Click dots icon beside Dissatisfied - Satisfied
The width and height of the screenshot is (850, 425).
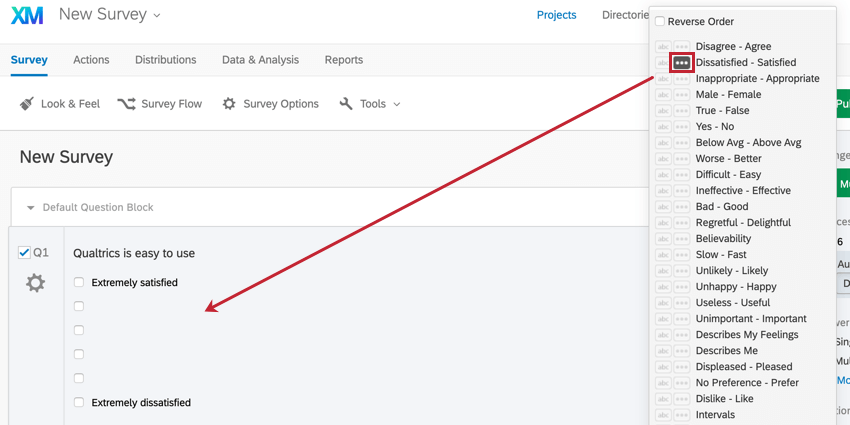[x=681, y=63]
